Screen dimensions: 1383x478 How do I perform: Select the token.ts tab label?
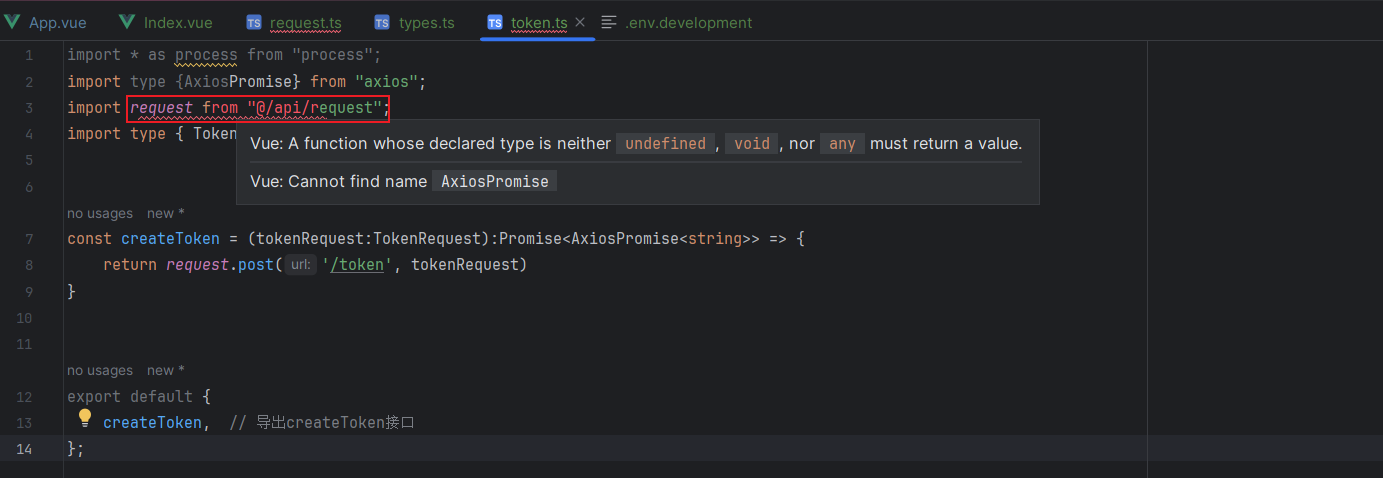(539, 22)
